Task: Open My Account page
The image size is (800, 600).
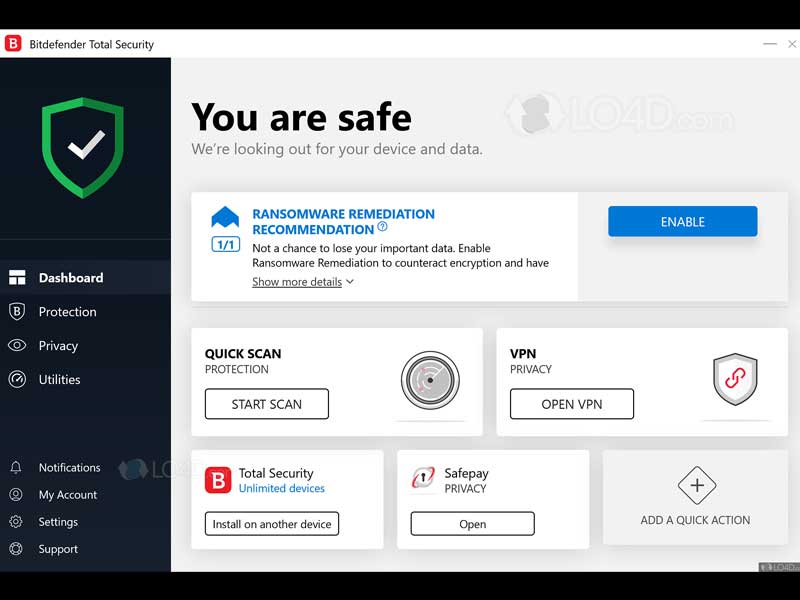Action: (67, 495)
